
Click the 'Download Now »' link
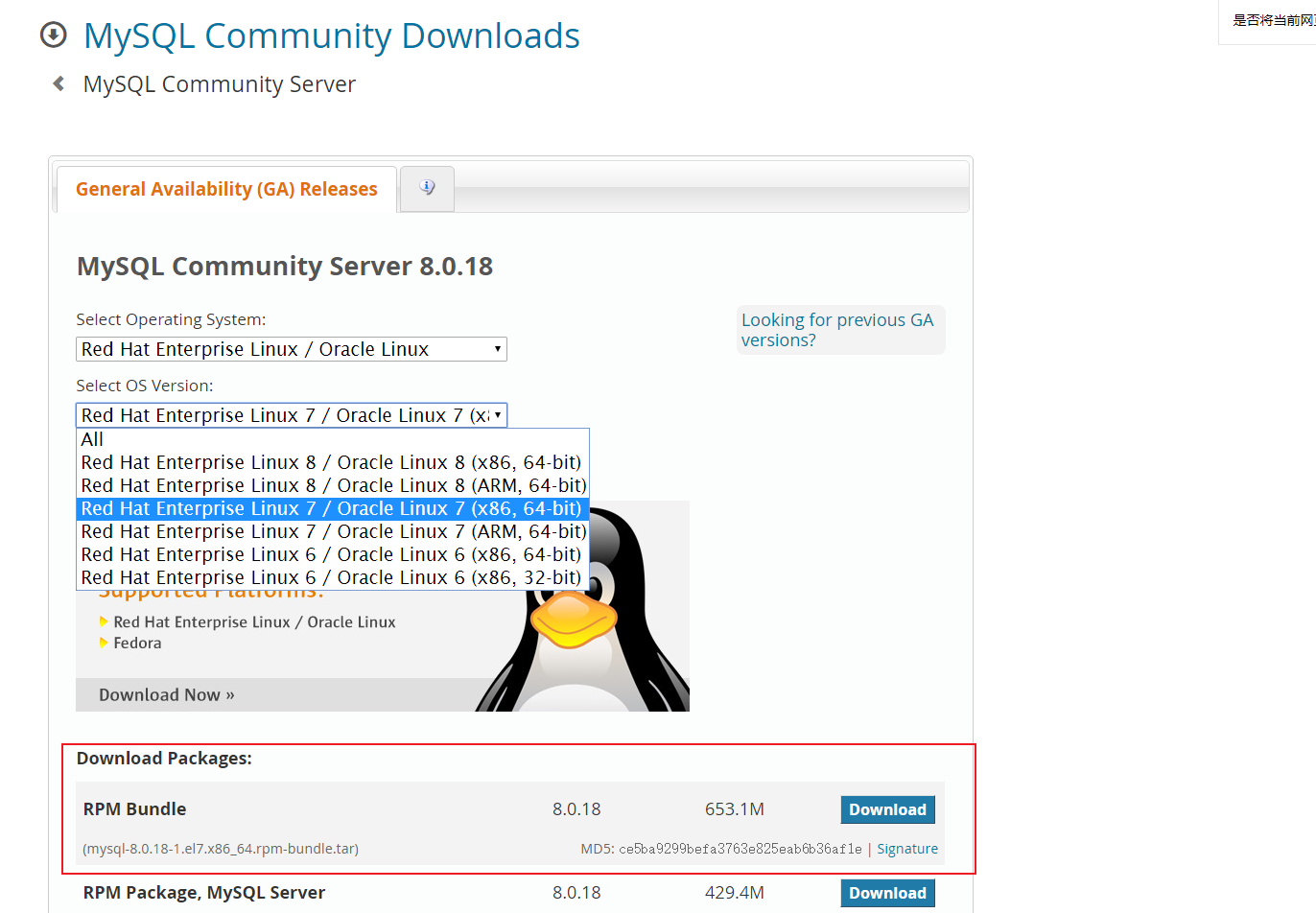click(167, 695)
